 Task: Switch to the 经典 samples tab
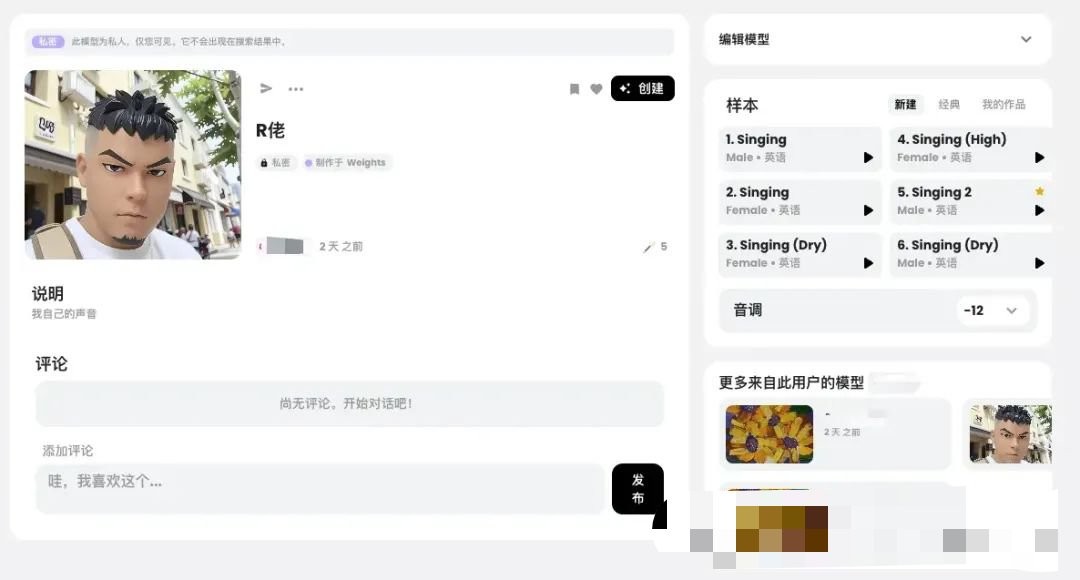click(x=948, y=105)
